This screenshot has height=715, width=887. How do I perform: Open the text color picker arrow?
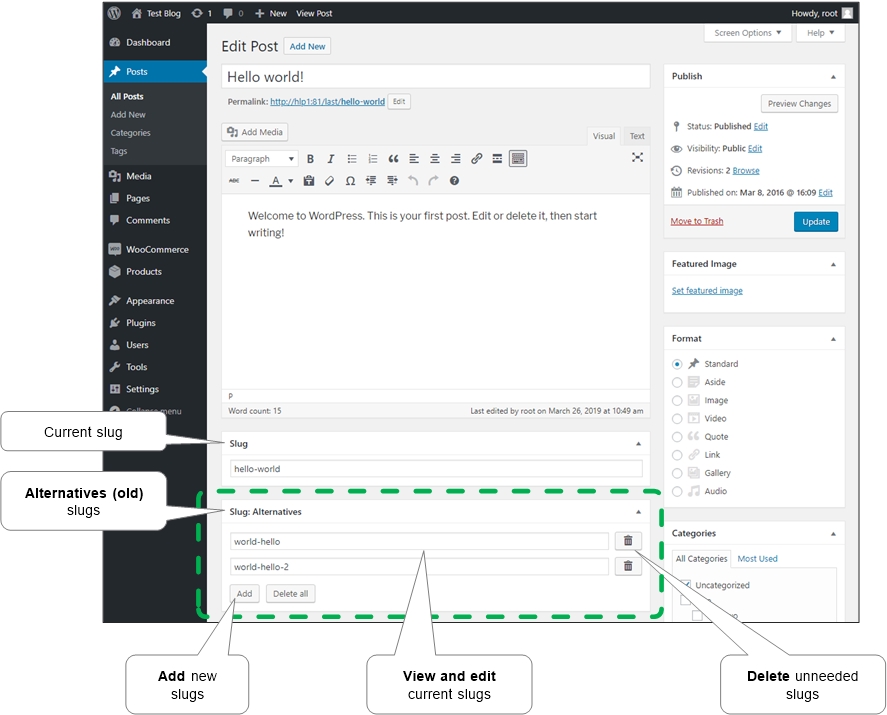tap(291, 181)
